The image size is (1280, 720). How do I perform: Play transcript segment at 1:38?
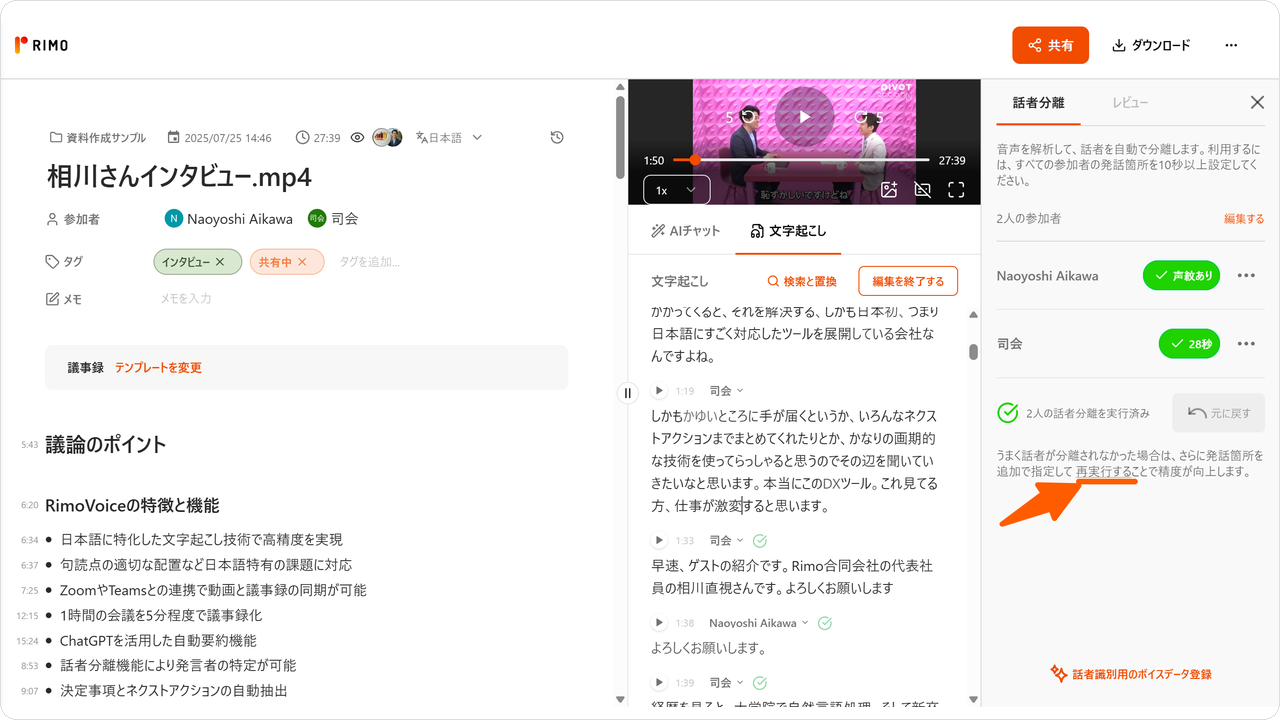point(658,623)
